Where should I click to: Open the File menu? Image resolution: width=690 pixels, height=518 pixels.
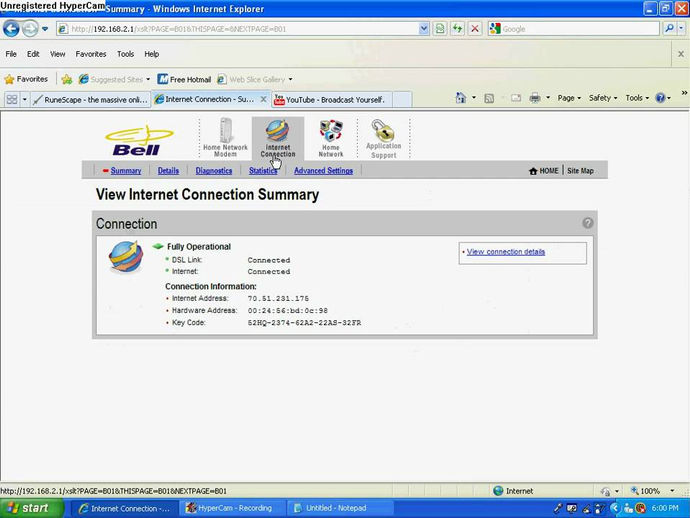[11, 54]
